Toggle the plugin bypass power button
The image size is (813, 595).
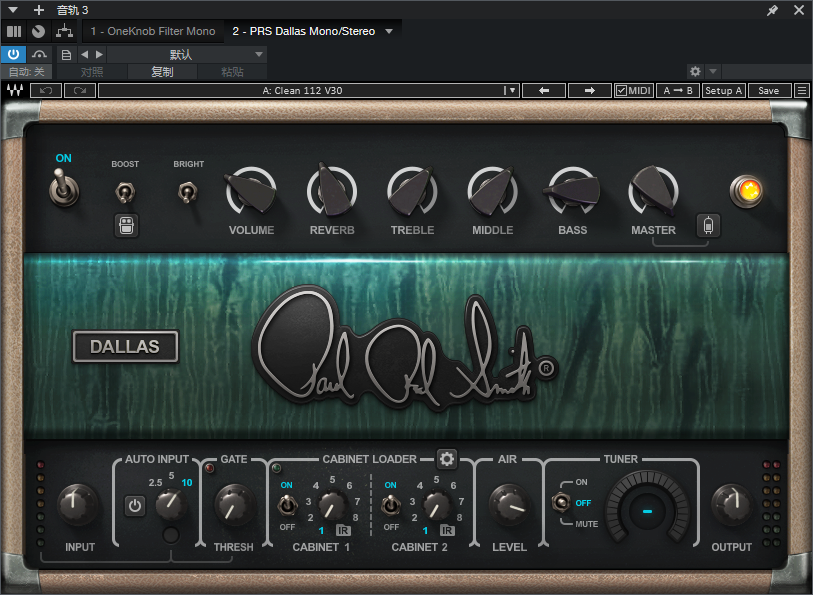pos(13,54)
